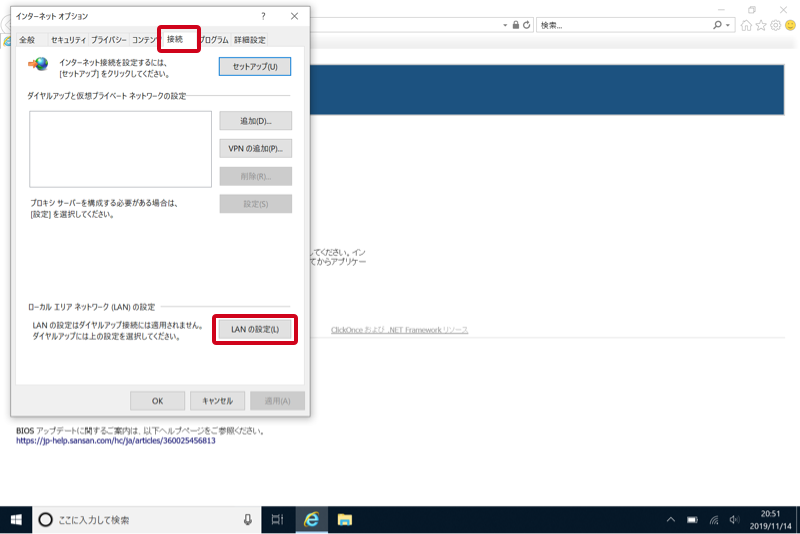This screenshot has height=534, width=800.
Task: Click the network Wi-Fi tray icon
Action: (714, 520)
